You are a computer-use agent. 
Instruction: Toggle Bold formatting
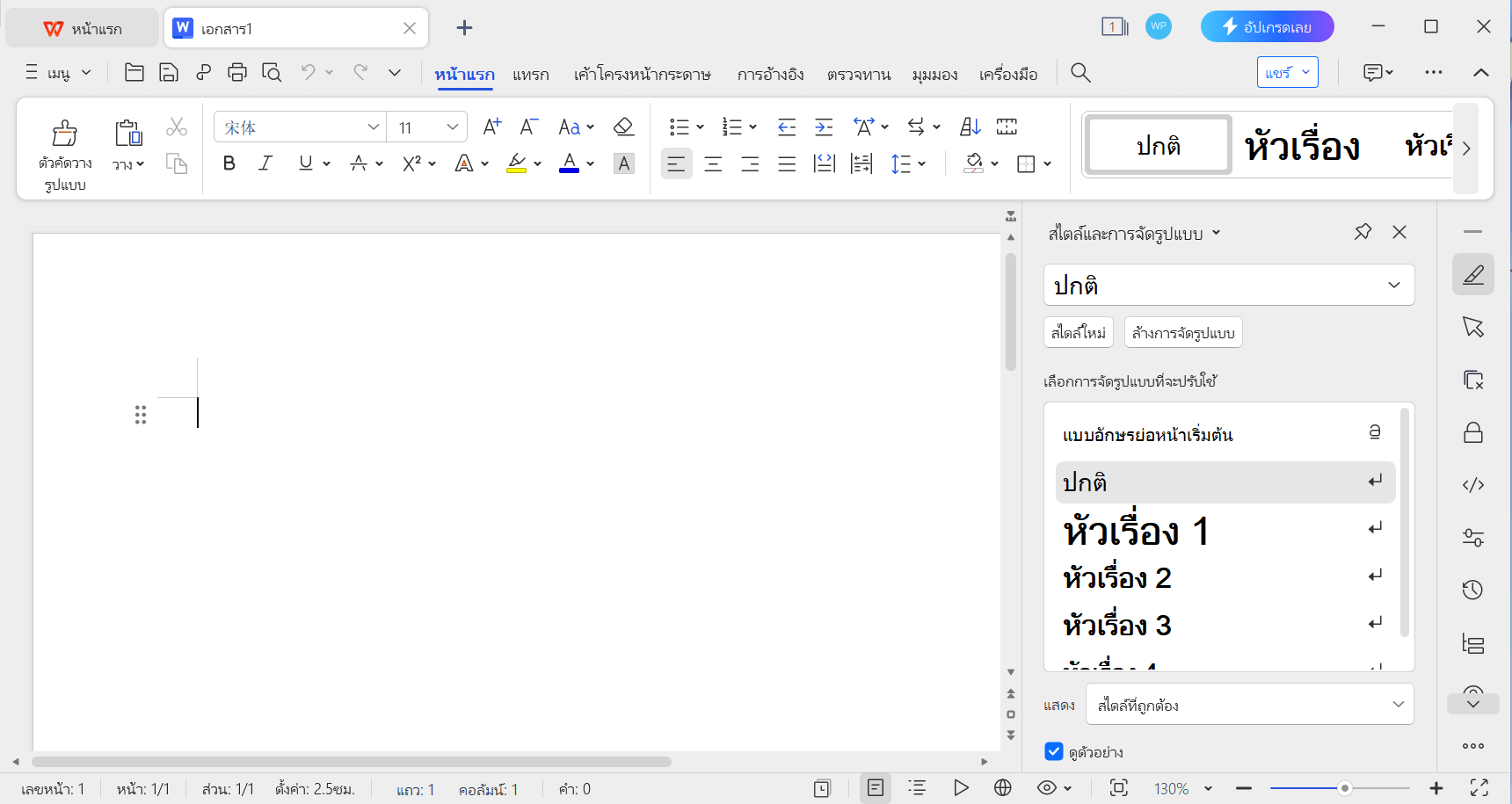coord(229,163)
